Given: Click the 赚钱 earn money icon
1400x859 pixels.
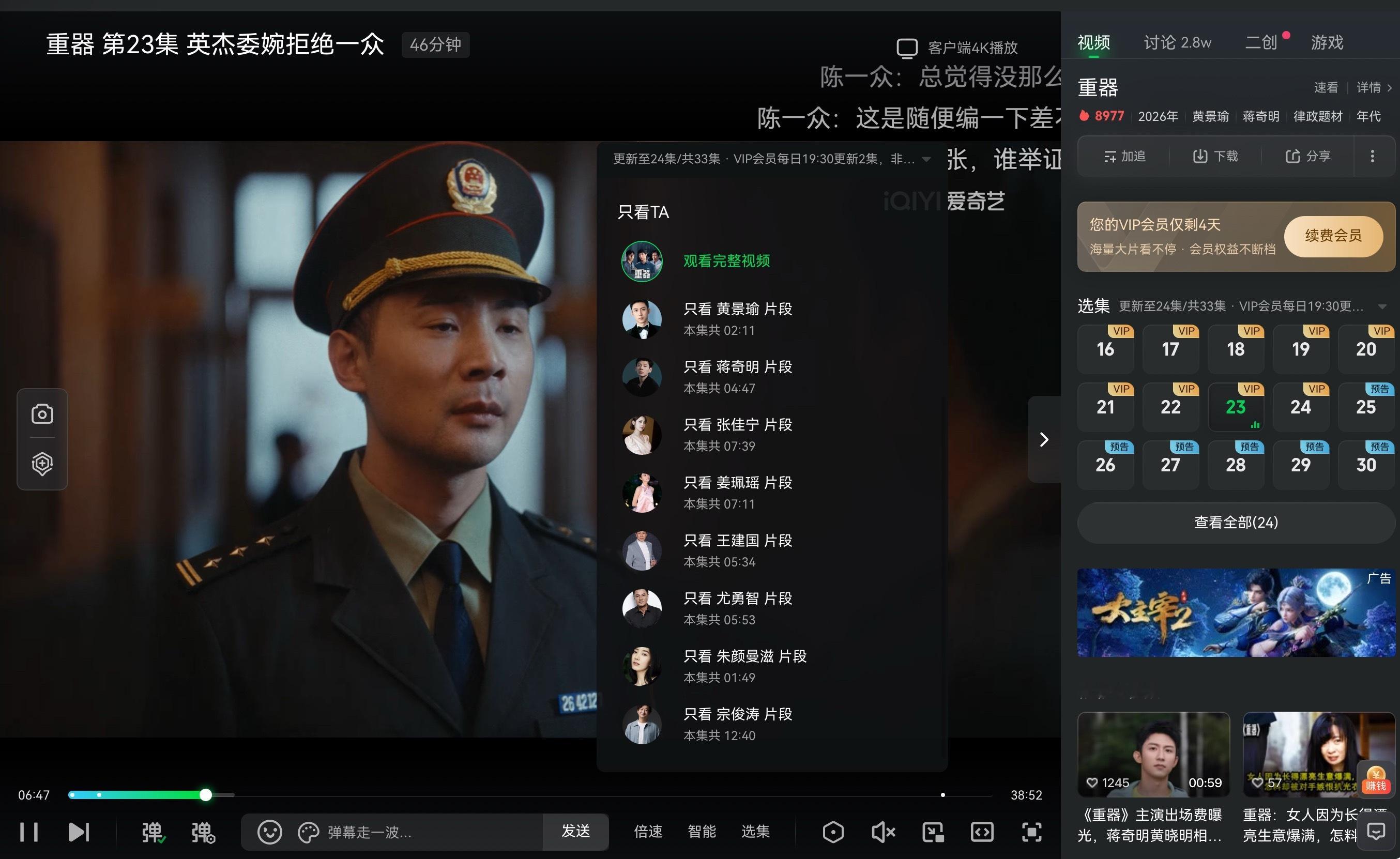Looking at the screenshot, I should tap(1376, 779).
